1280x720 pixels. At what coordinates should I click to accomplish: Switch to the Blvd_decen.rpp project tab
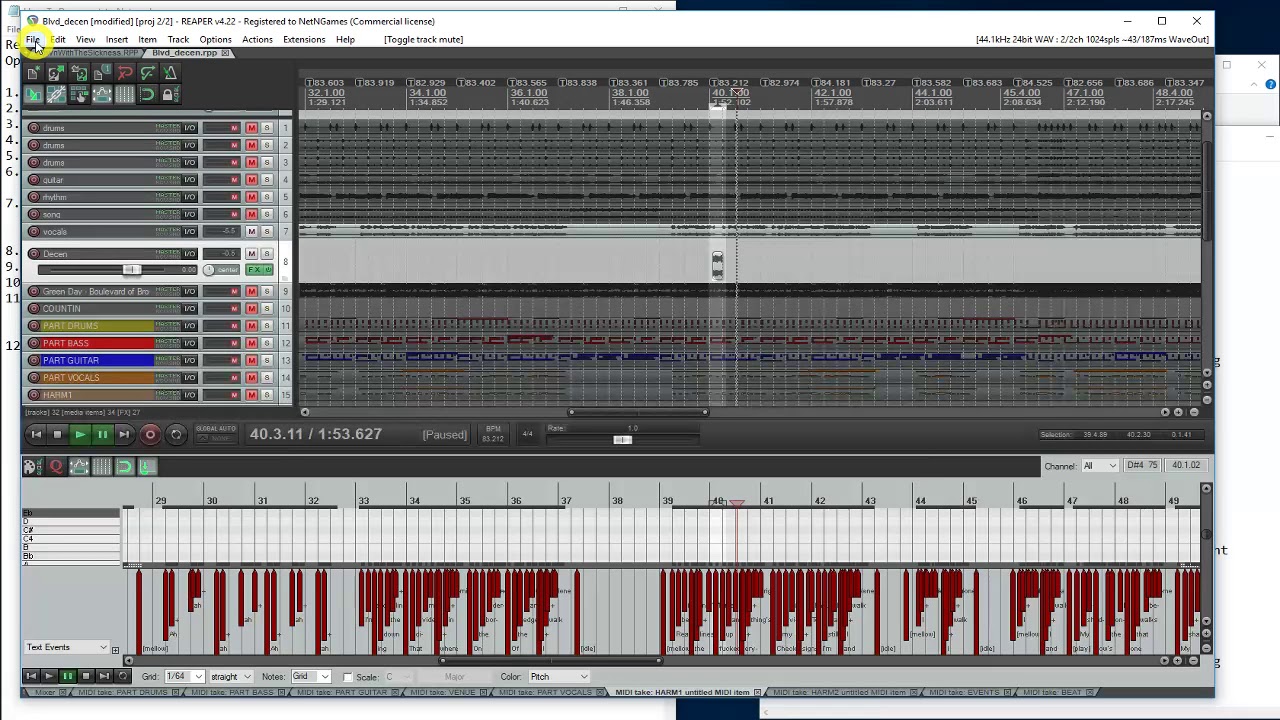click(186, 53)
